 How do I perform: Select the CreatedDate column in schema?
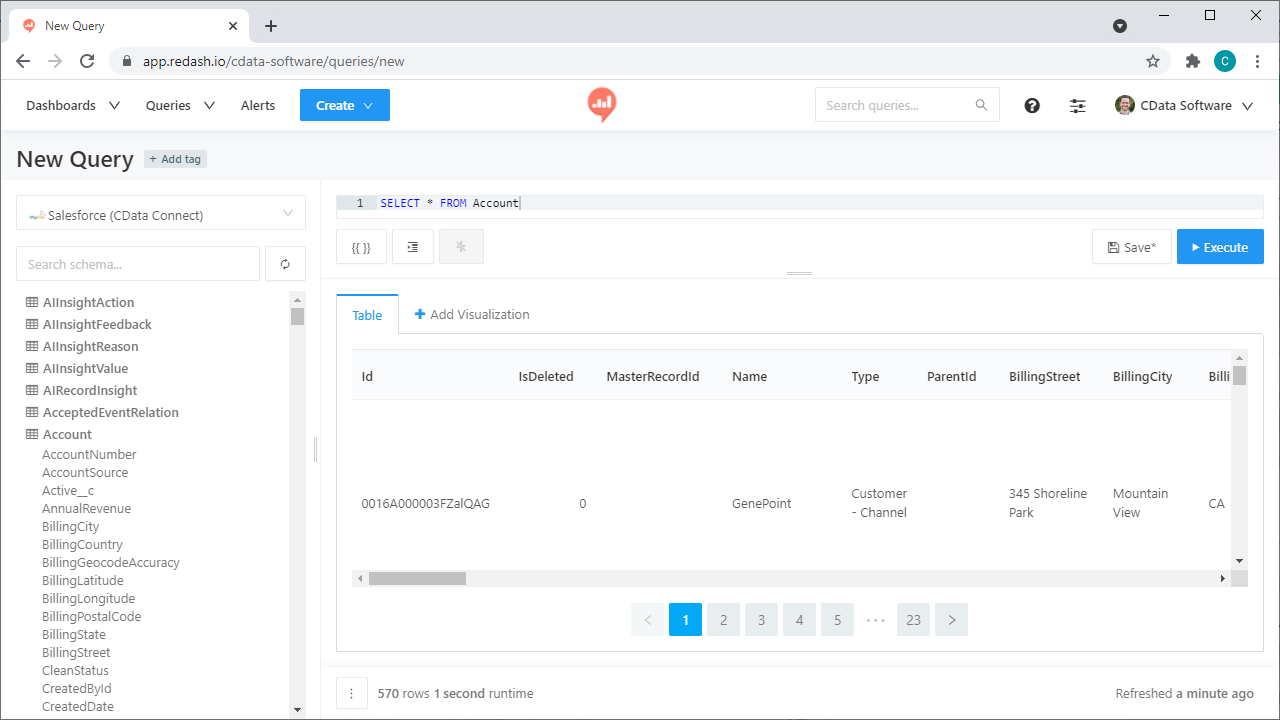pyautogui.click(x=78, y=706)
